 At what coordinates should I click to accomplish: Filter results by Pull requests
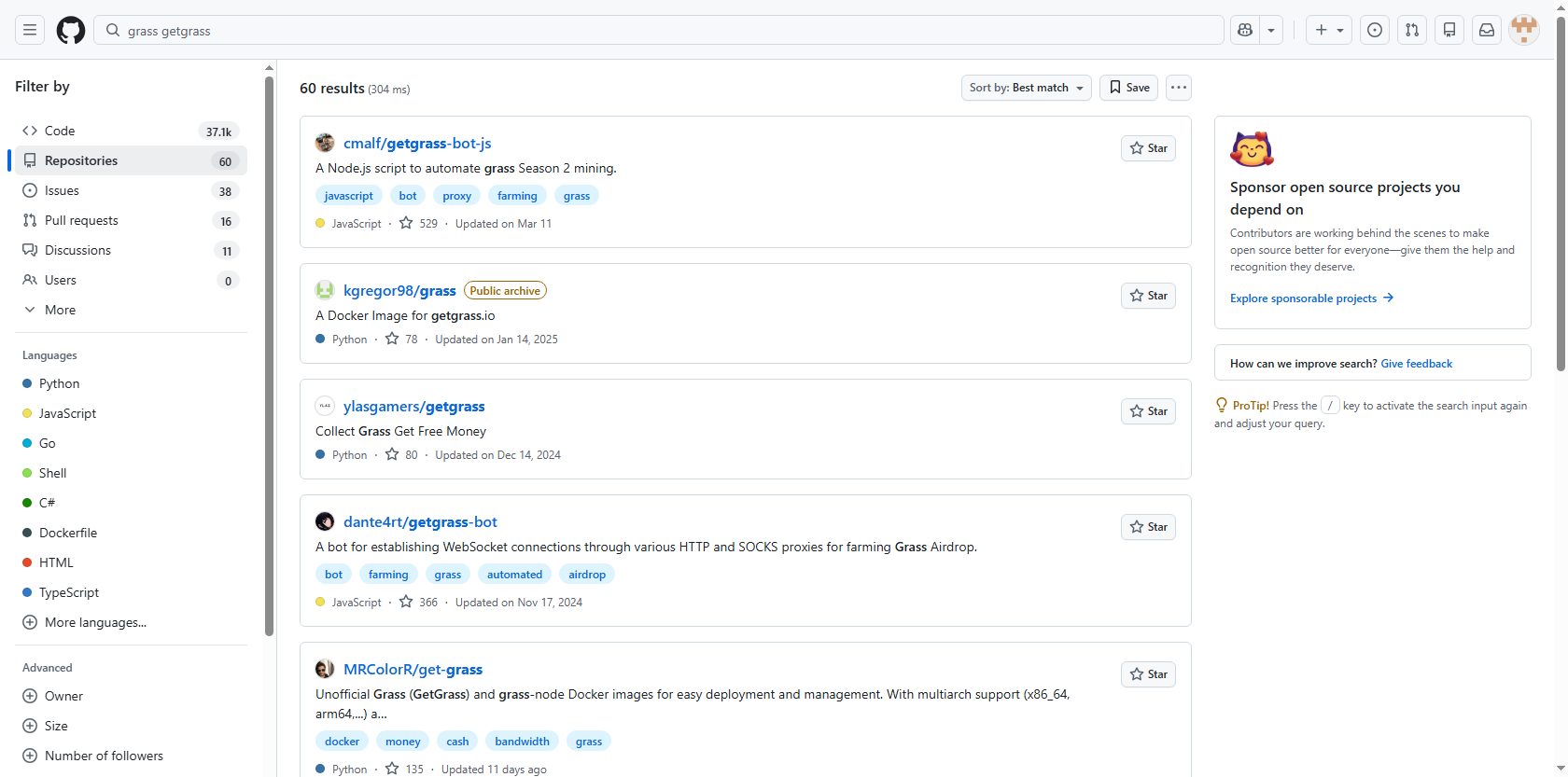131,220
